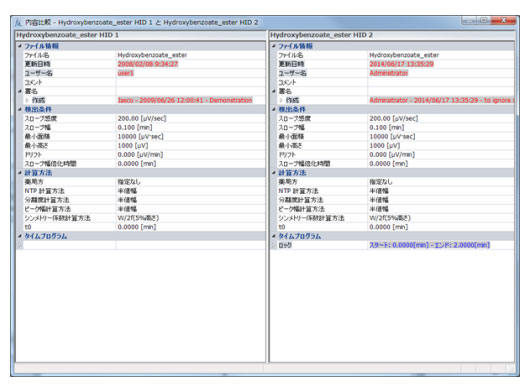Select Administrator in HID 2 ユーザー名 row
Image resolution: width=530 pixels, height=392 pixels.
(x=389, y=73)
